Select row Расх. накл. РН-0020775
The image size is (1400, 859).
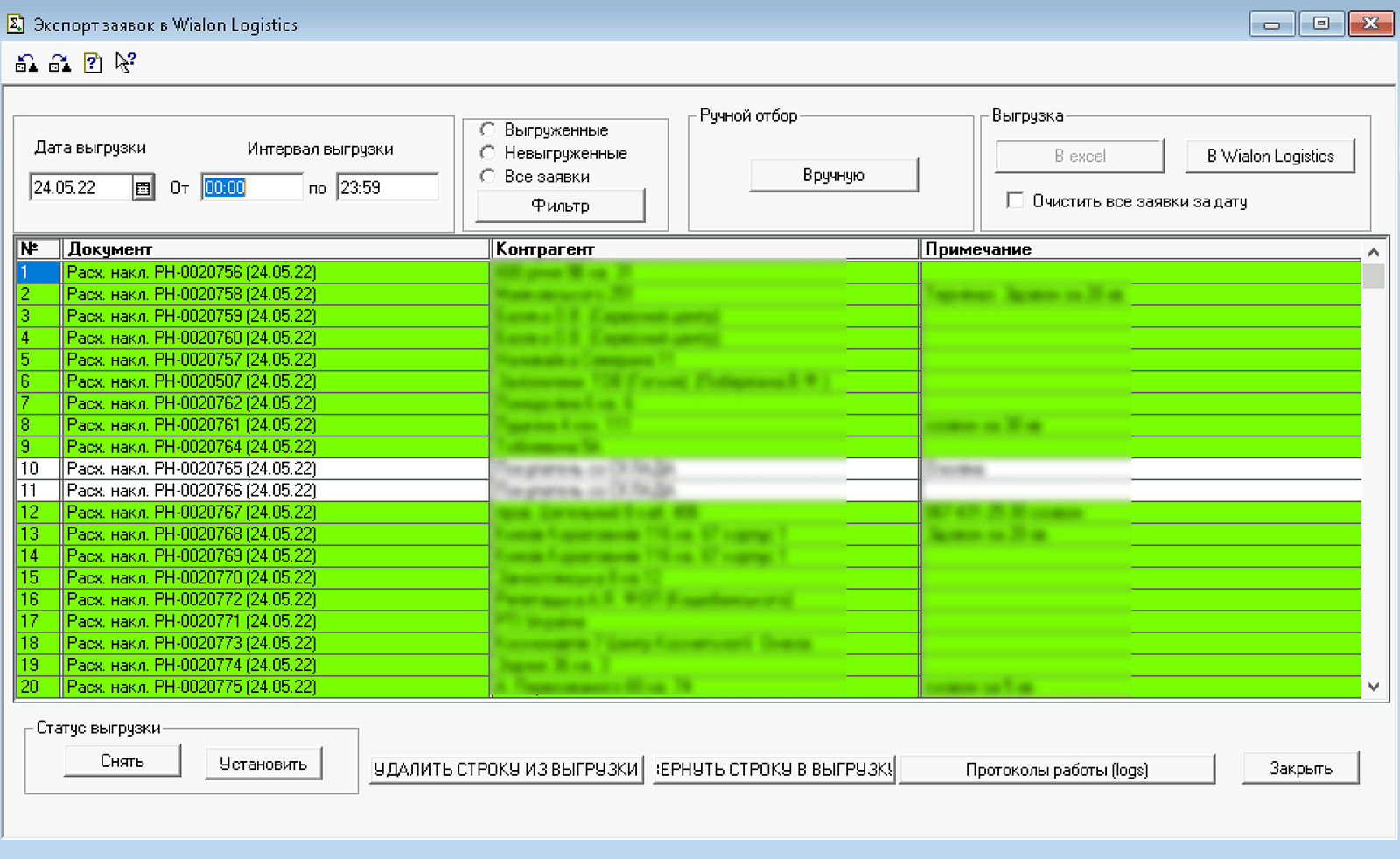pos(689,688)
